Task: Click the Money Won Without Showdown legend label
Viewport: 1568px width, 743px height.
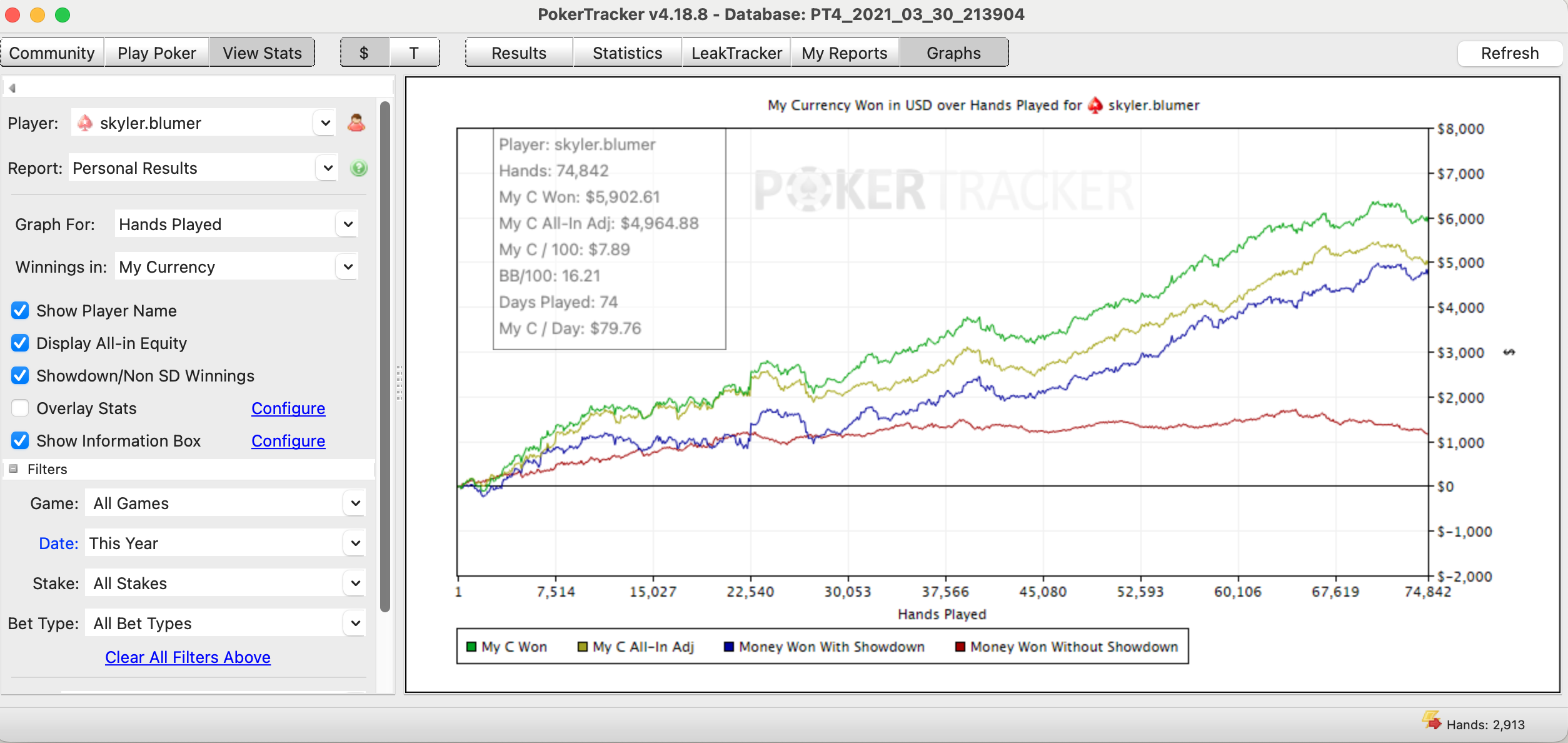Action: click(x=1074, y=647)
